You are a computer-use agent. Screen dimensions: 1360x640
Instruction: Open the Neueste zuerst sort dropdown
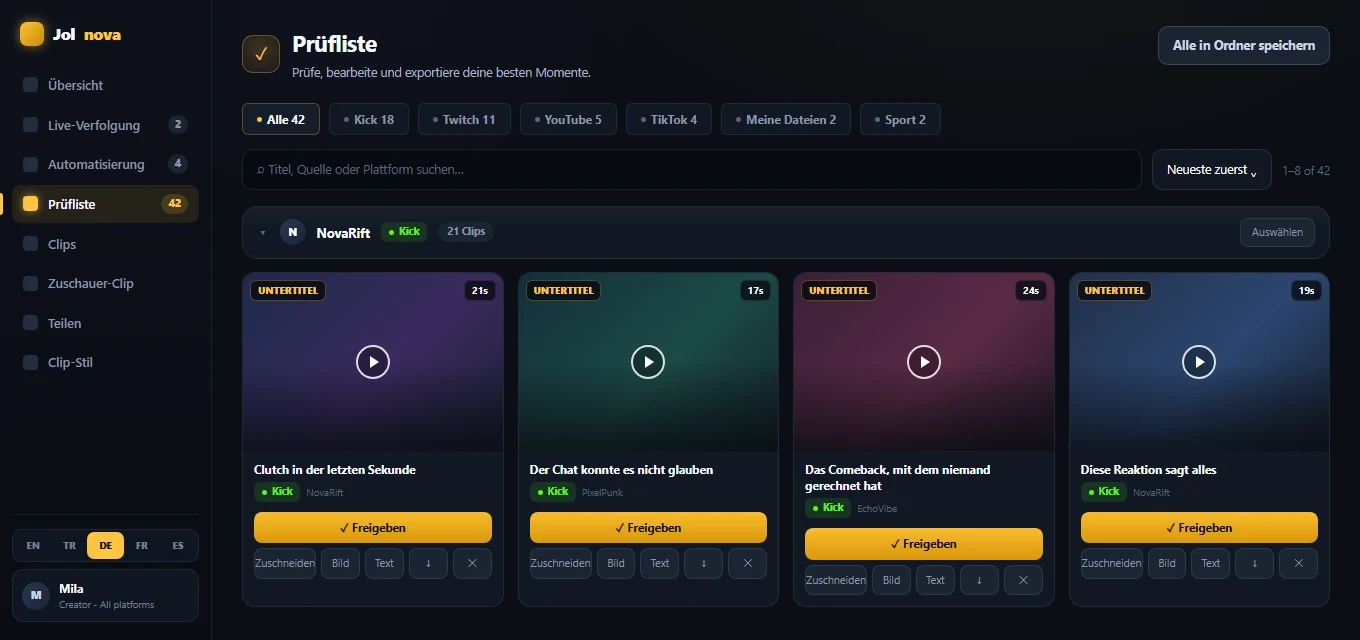point(1212,170)
